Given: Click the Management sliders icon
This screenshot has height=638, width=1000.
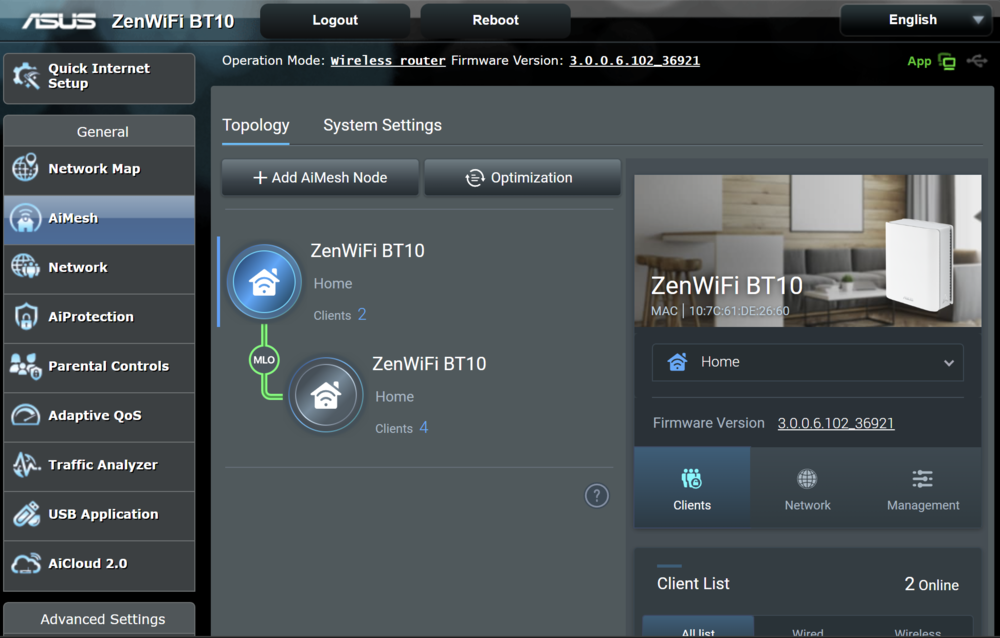Looking at the screenshot, I should coord(922,478).
